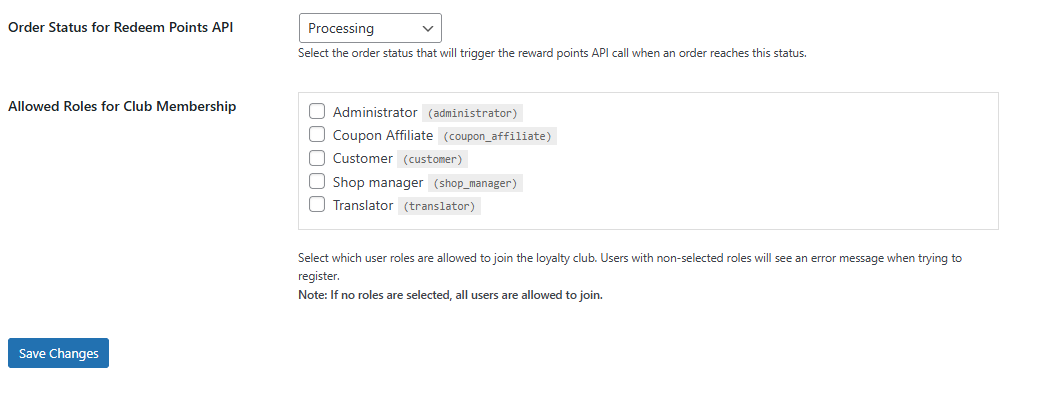Viewport: 1063px width, 401px height.
Task: Toggle the Shop manager checkbox
Action: tap(317, 181)
